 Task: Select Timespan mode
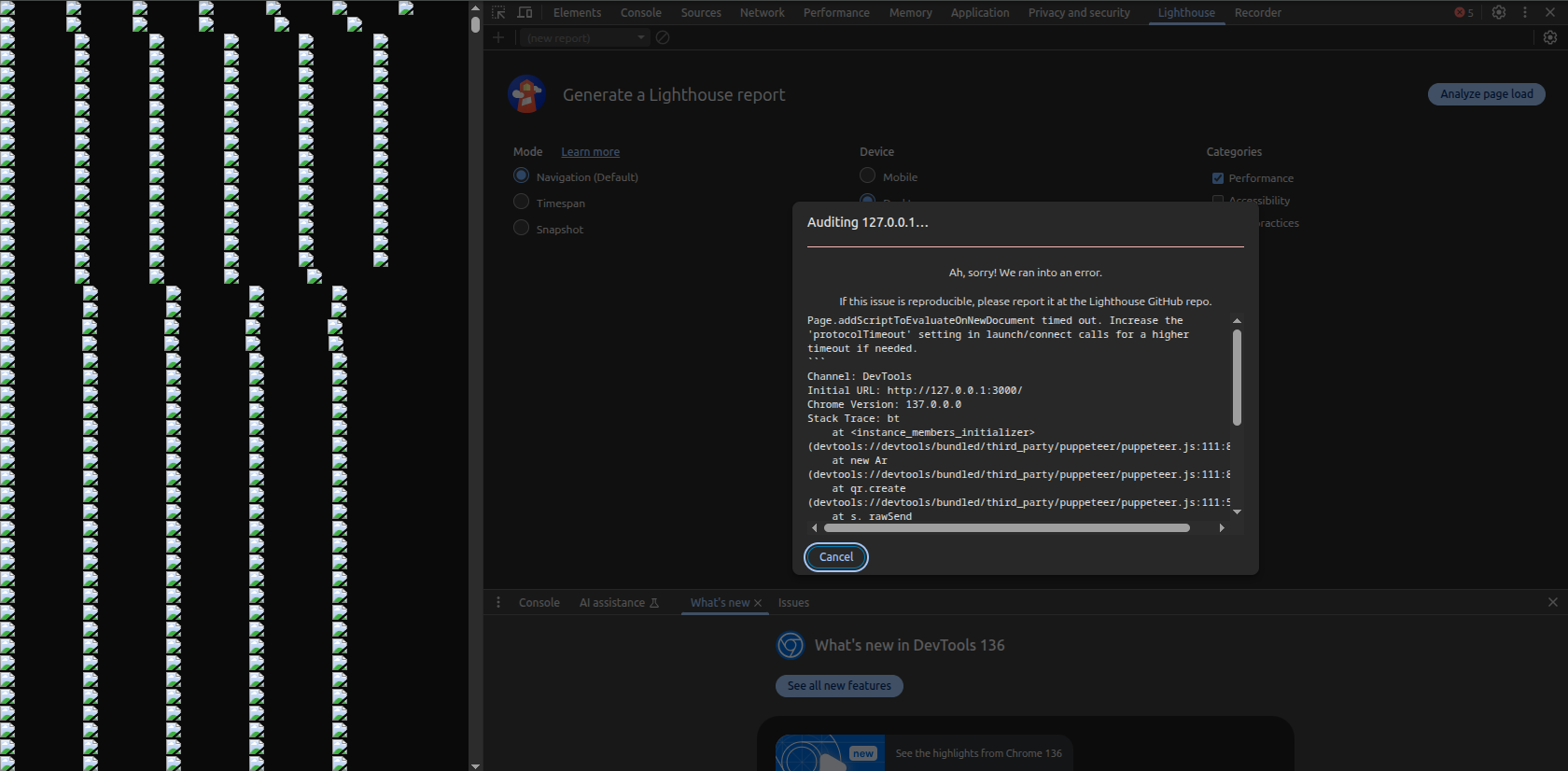point(522,202)
